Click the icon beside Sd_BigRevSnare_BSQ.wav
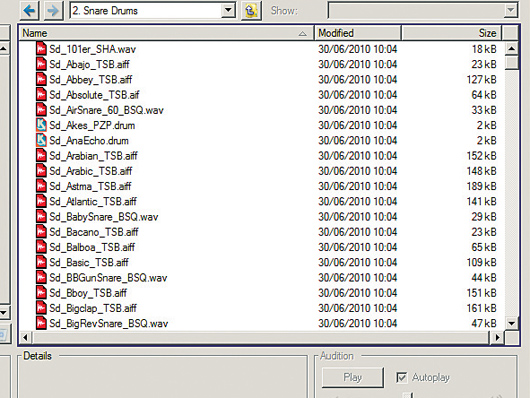This screenshot has height=398, width=530. [41, 323]
